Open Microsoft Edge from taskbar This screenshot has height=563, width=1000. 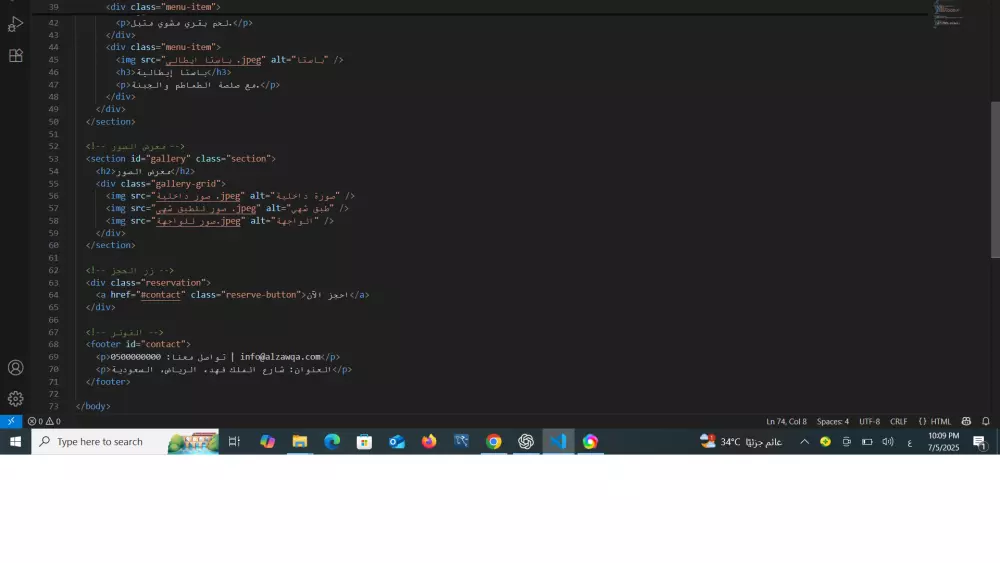[332, 441]
